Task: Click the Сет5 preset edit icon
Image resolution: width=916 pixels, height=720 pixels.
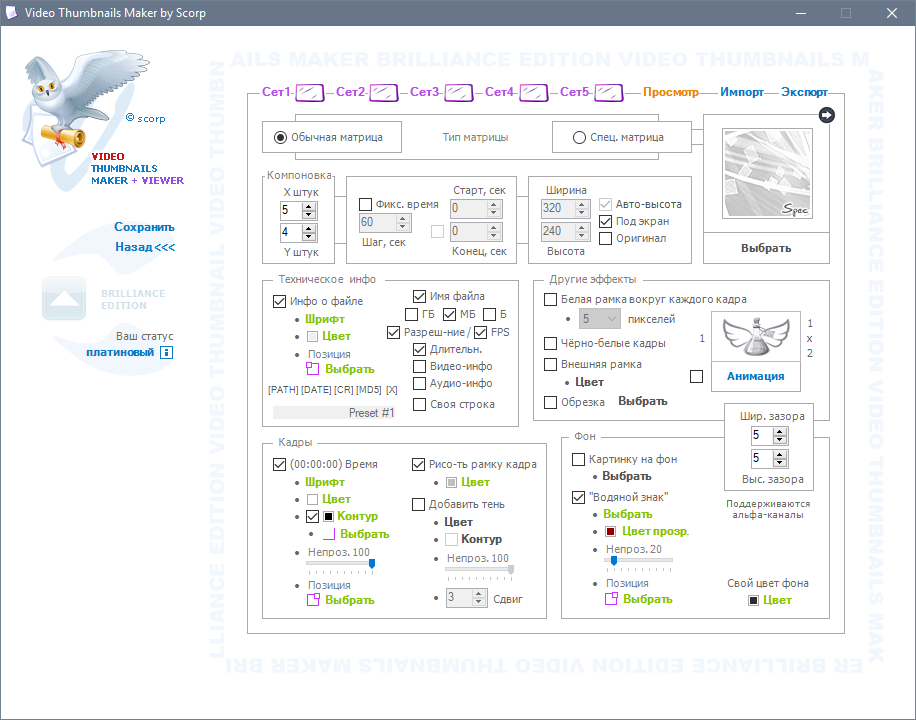Action: click(x=608, y=93)
